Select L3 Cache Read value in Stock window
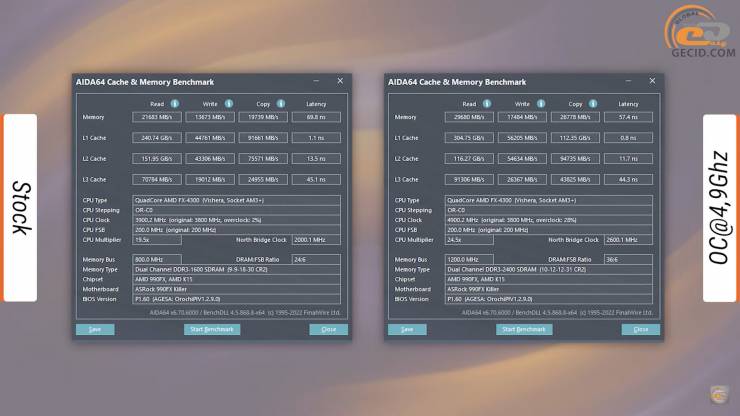The width and height of the screenshot is (740, 416). [x=157, y=179]
